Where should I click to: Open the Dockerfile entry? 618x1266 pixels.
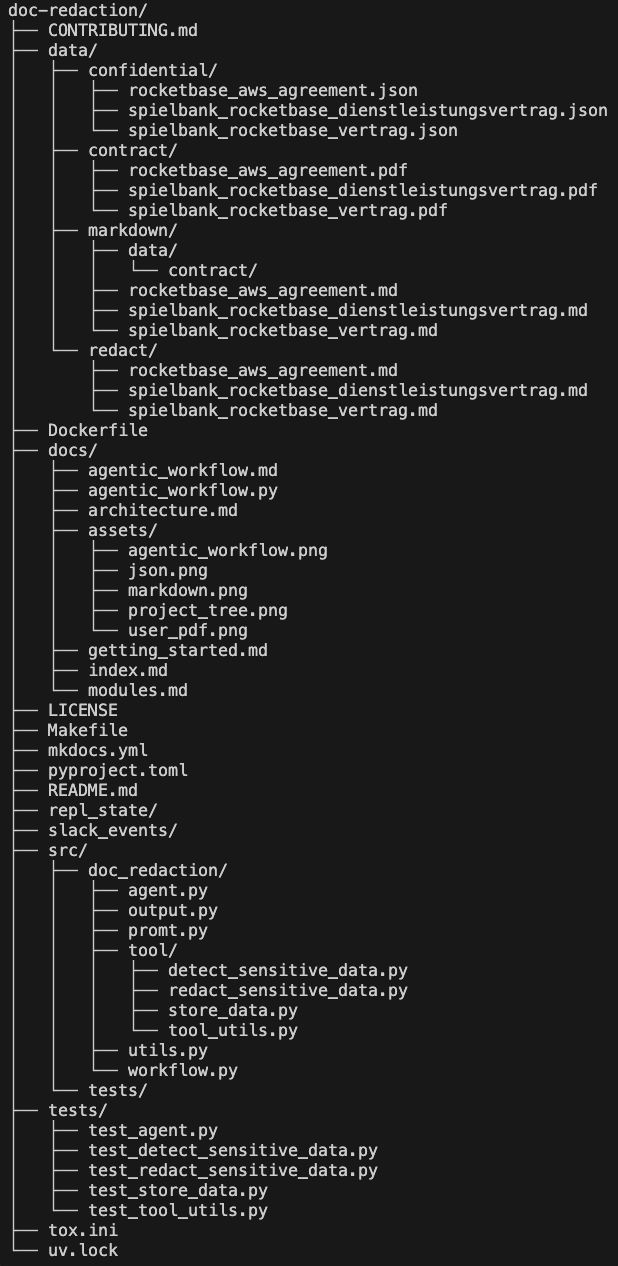pyautogui.click(x=97, y=430)
